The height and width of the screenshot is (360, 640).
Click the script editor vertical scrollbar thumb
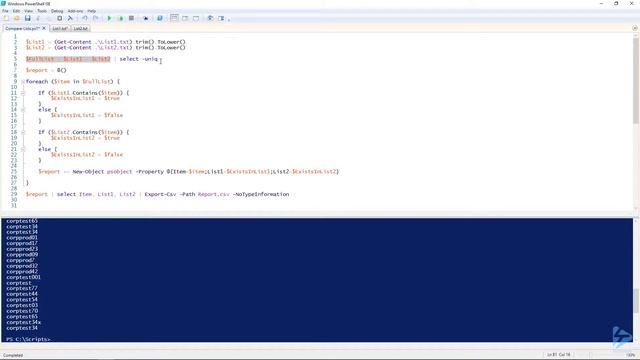click(636, 81)
